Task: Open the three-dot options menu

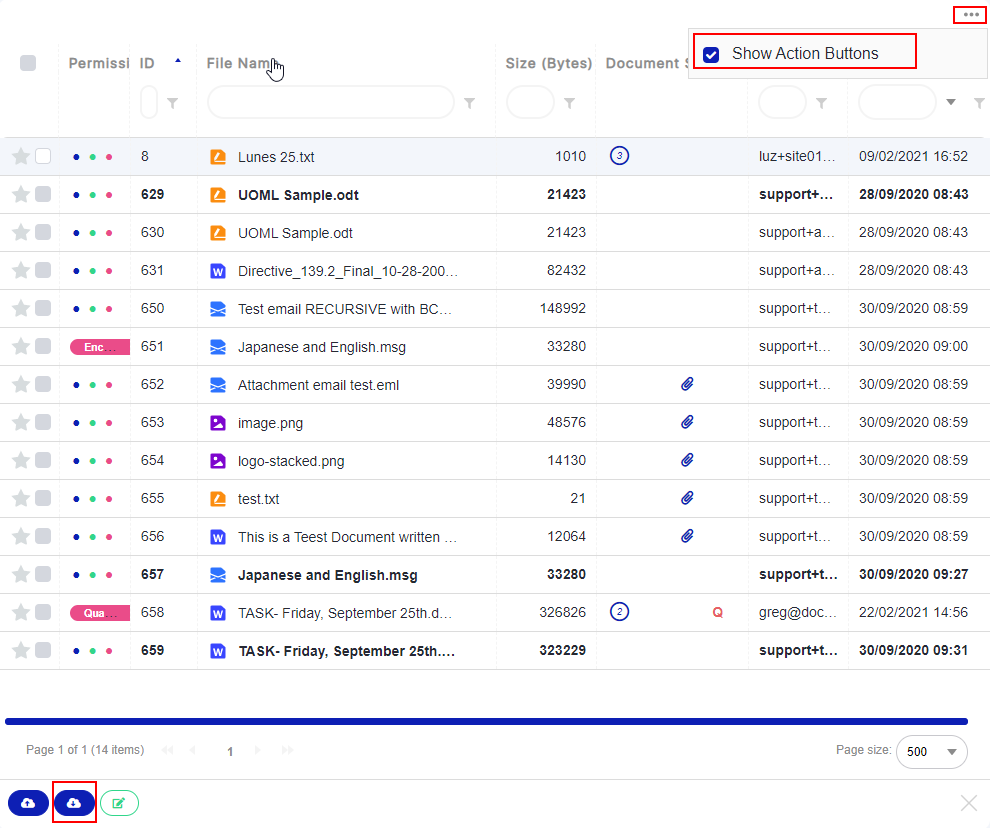Action: point(970,15)
